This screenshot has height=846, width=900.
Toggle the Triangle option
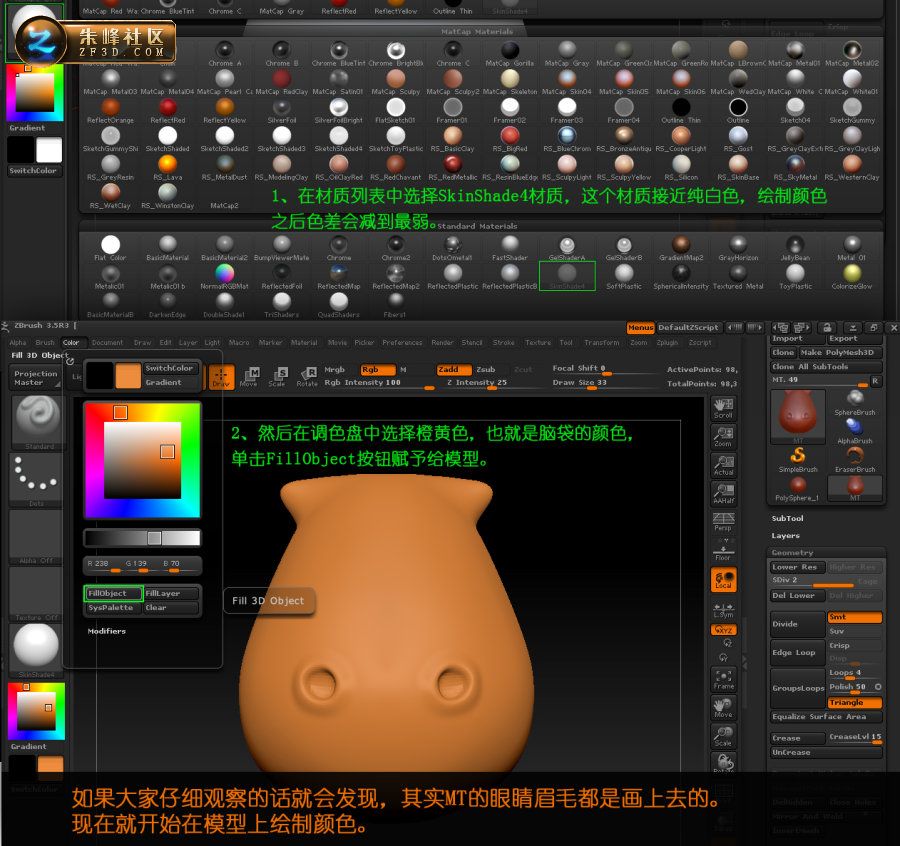[x=854, y=703]
